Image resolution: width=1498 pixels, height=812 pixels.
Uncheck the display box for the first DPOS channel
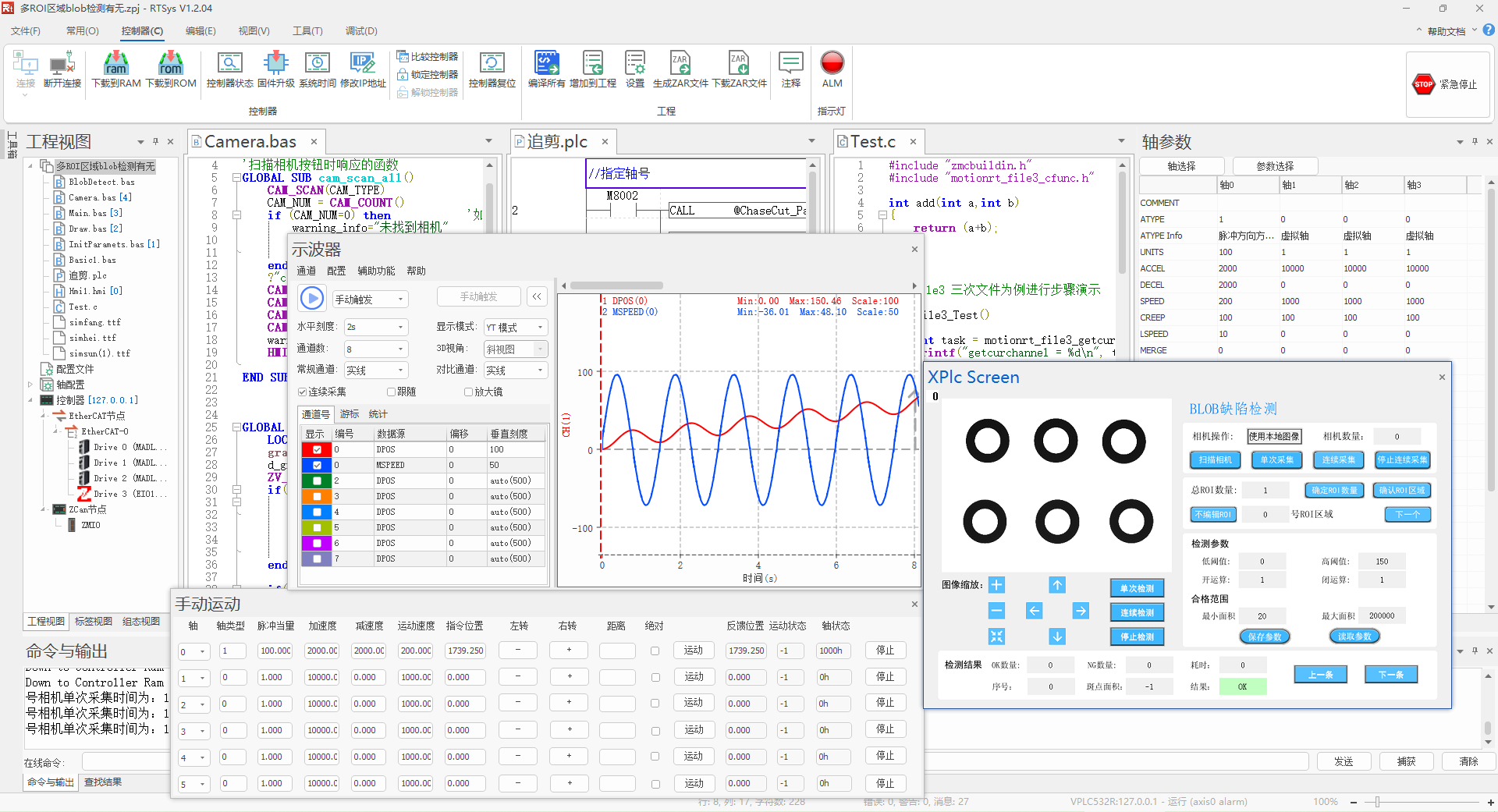coord(317,449)
